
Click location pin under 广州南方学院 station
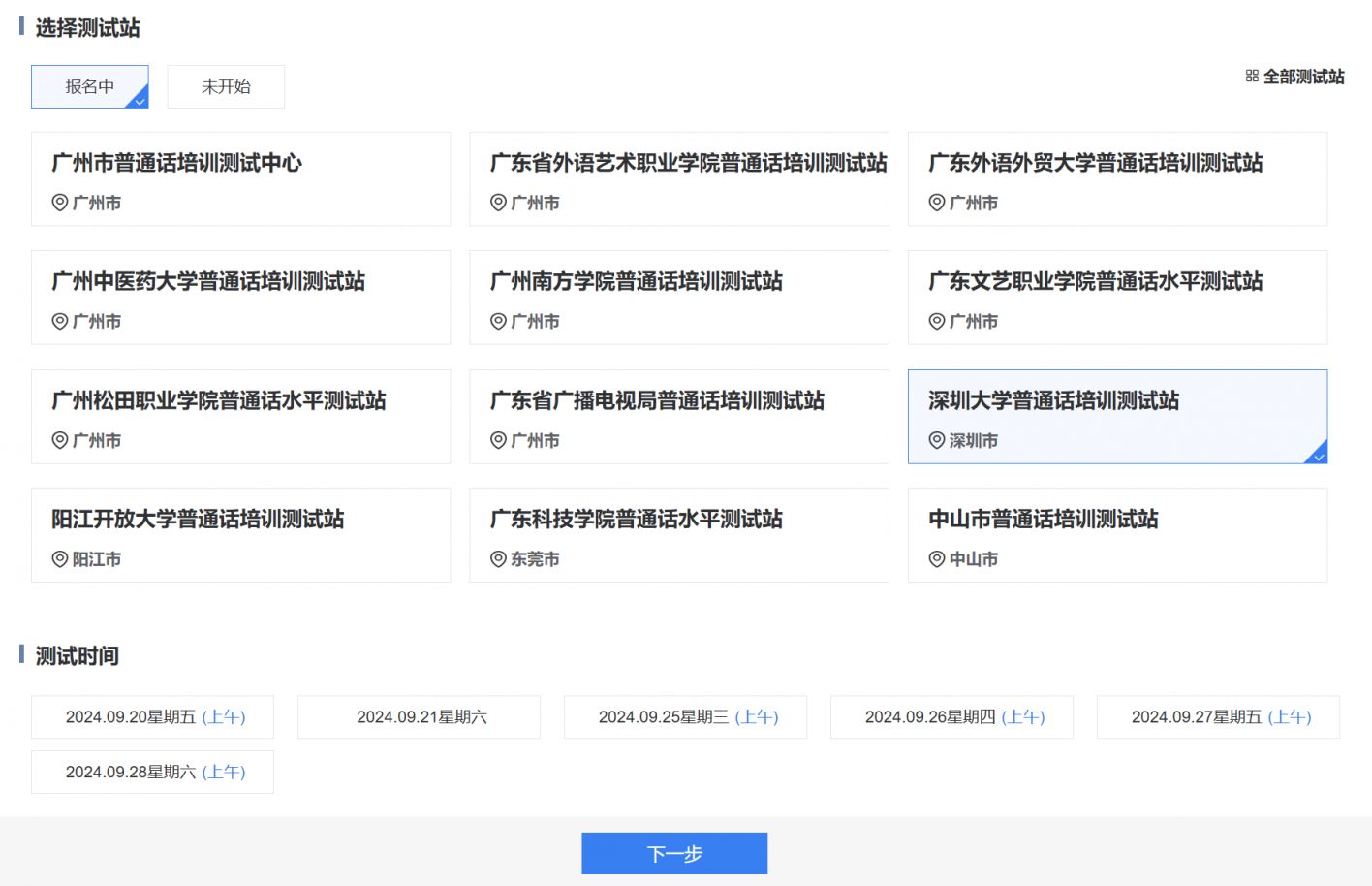coord(498,321)
